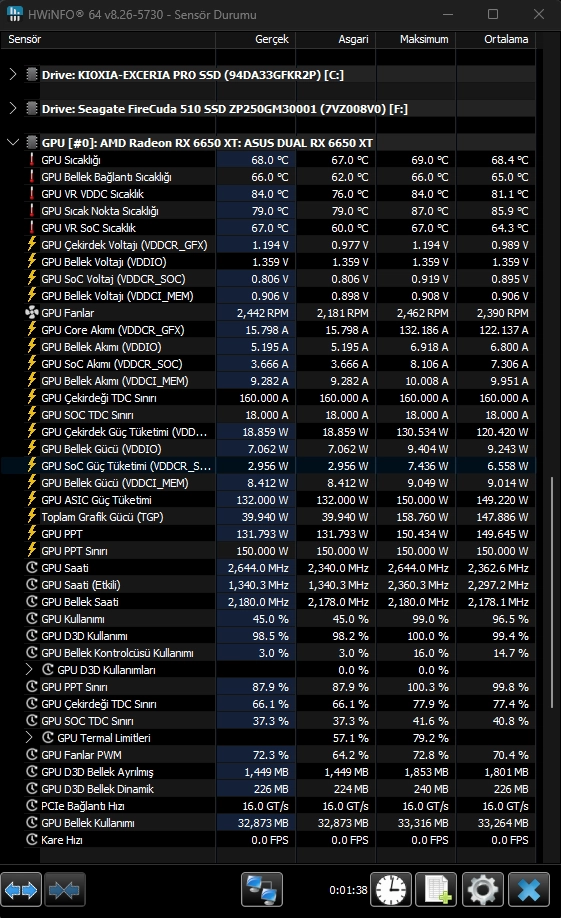
Task: Select the GPU SoC Güç Tüketimi row
Action: click(x=268, y=466)
